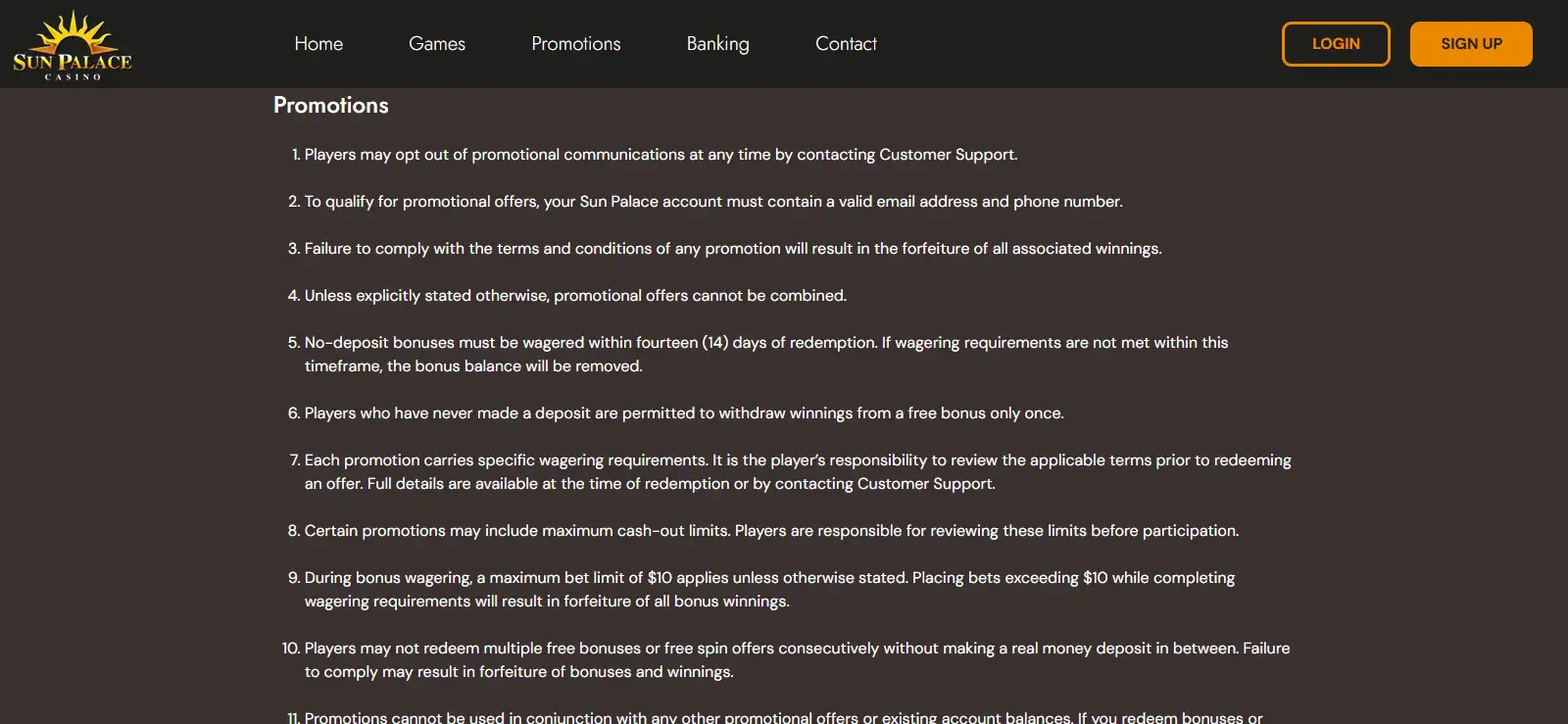Click rule 1 about opting out of promotional communications
1568x724 pixels.
661,155
